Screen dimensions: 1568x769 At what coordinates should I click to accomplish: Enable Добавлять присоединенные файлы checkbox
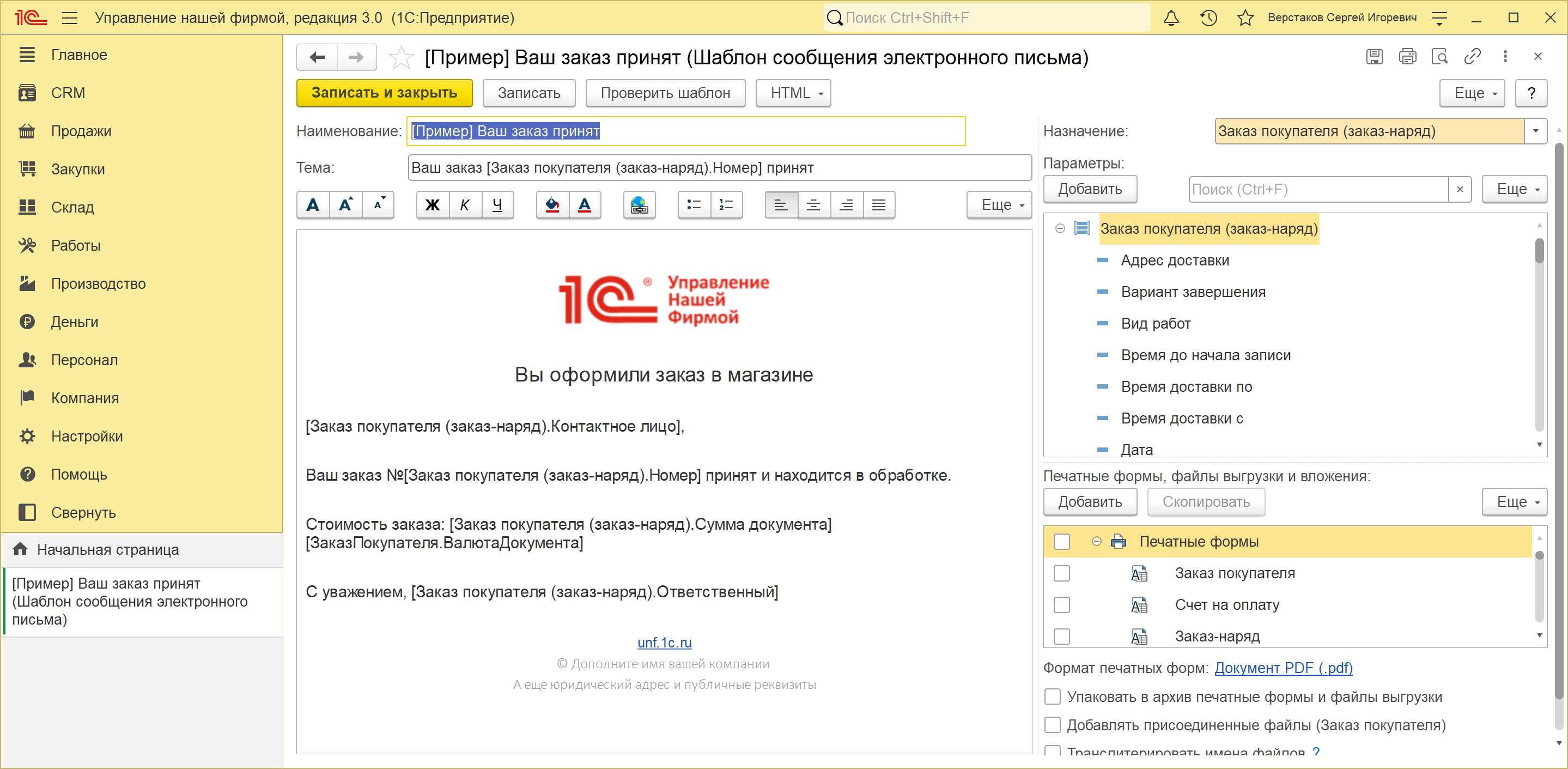coord(1053,725)
